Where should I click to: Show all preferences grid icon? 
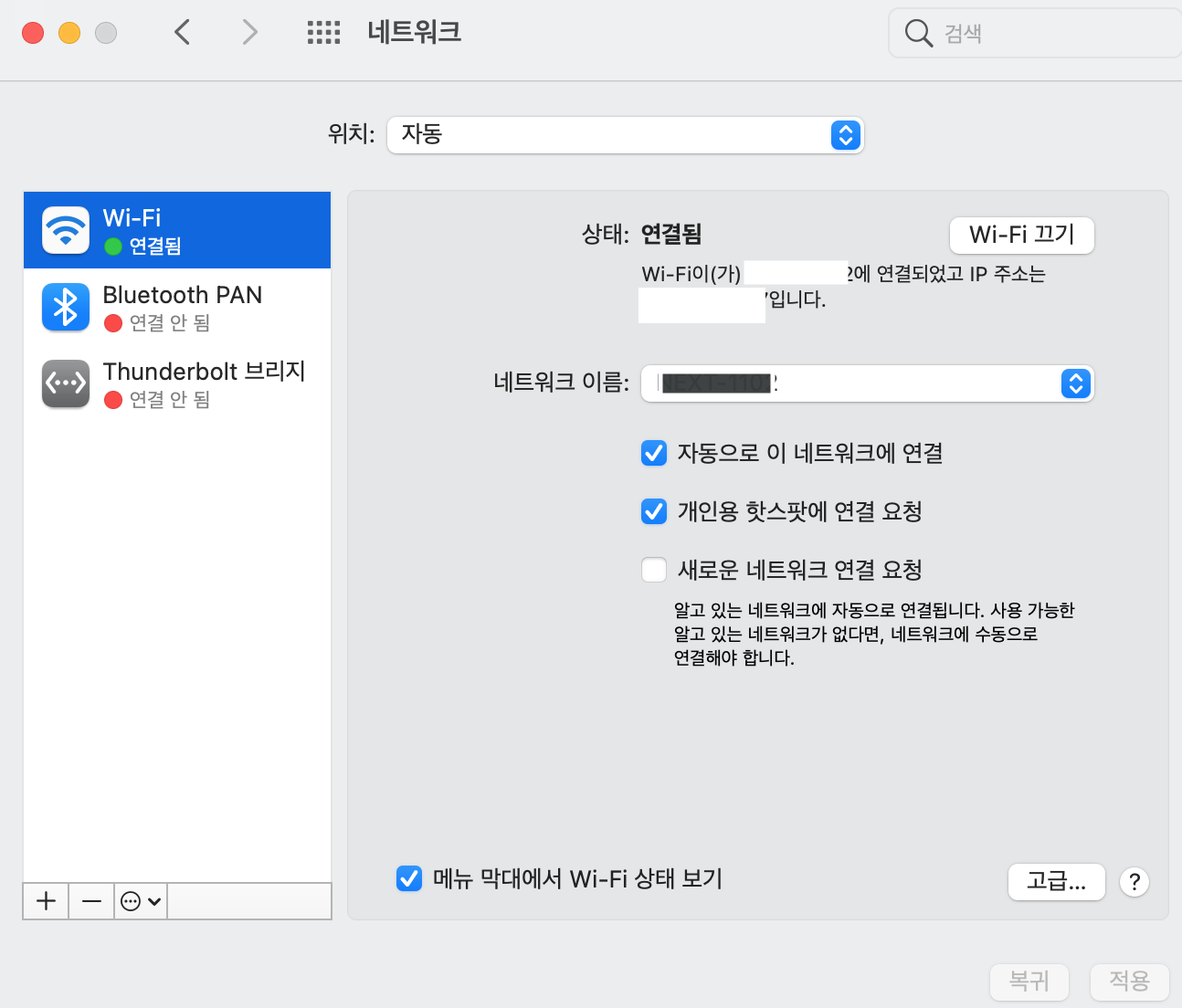[x=323, y=33]
